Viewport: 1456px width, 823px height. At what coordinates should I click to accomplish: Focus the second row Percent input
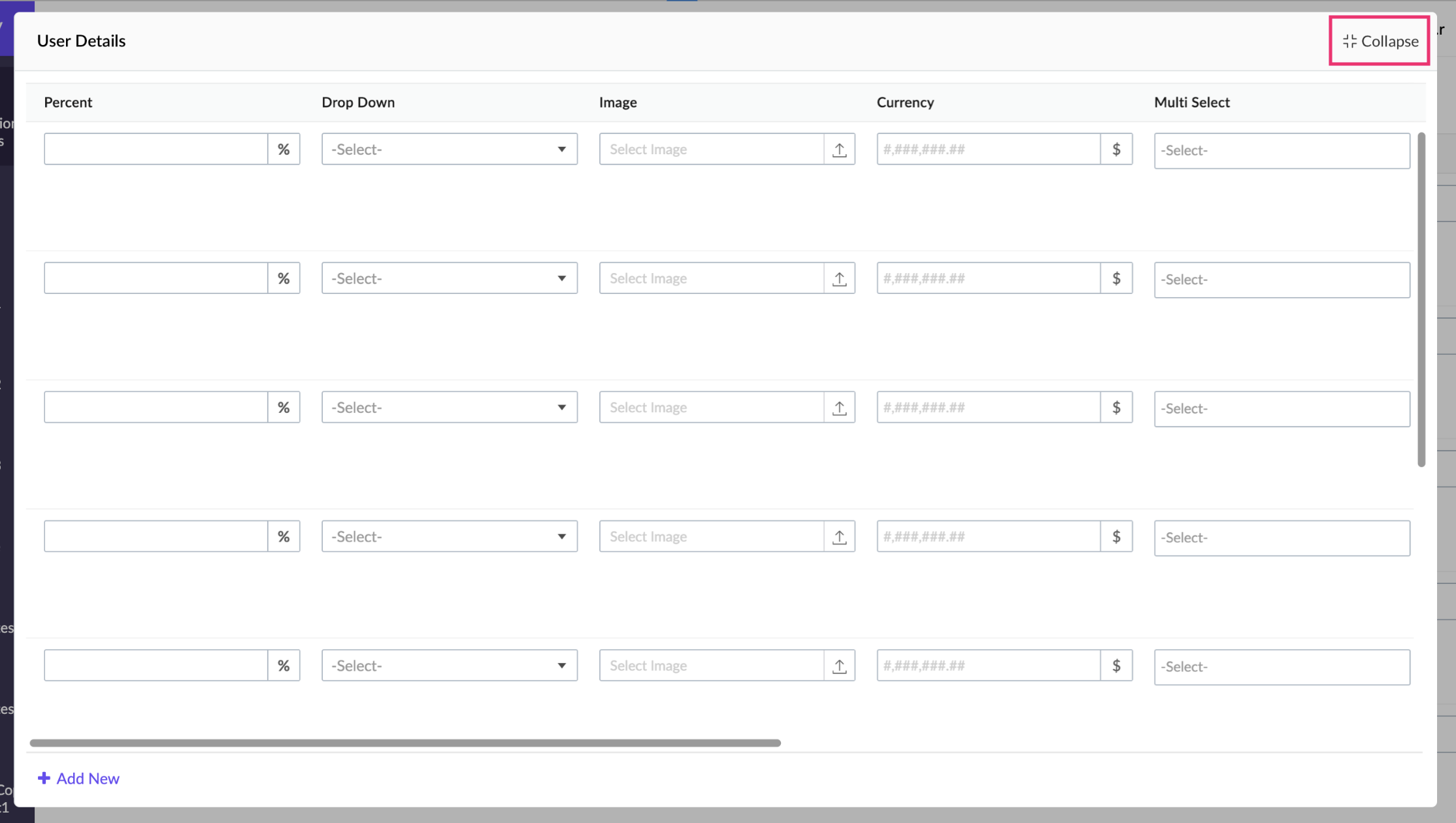[156, 278]
